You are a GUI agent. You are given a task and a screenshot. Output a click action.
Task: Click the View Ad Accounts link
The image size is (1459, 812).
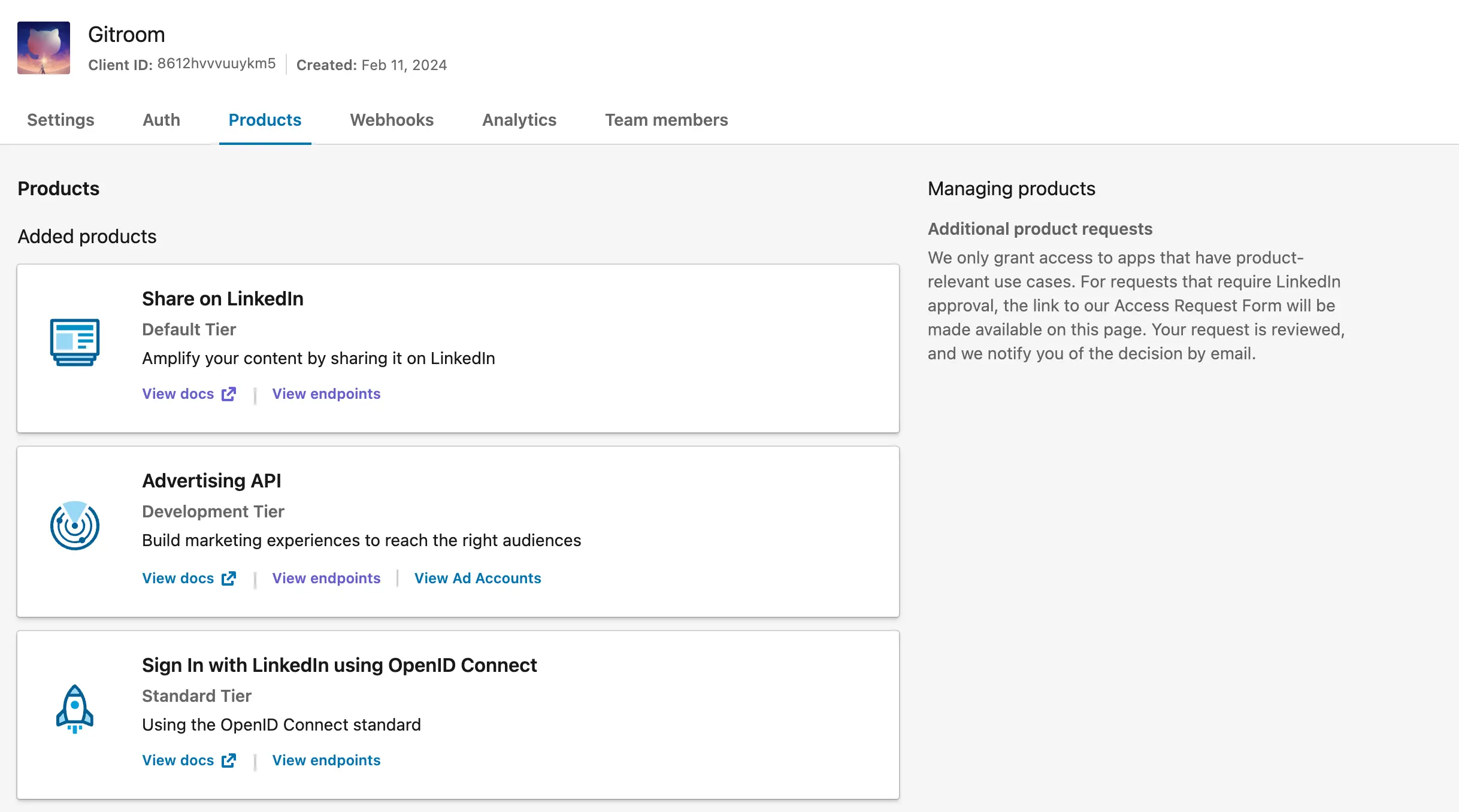click(x=478, y=578)
